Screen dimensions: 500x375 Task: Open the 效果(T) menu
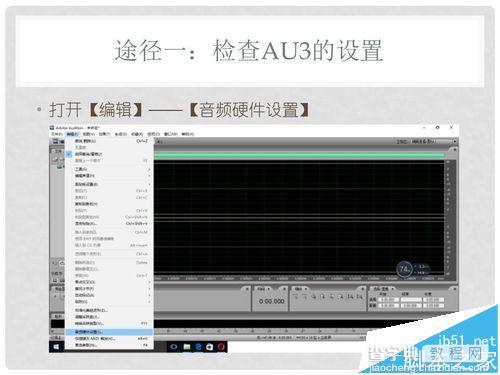click(105, 134)
